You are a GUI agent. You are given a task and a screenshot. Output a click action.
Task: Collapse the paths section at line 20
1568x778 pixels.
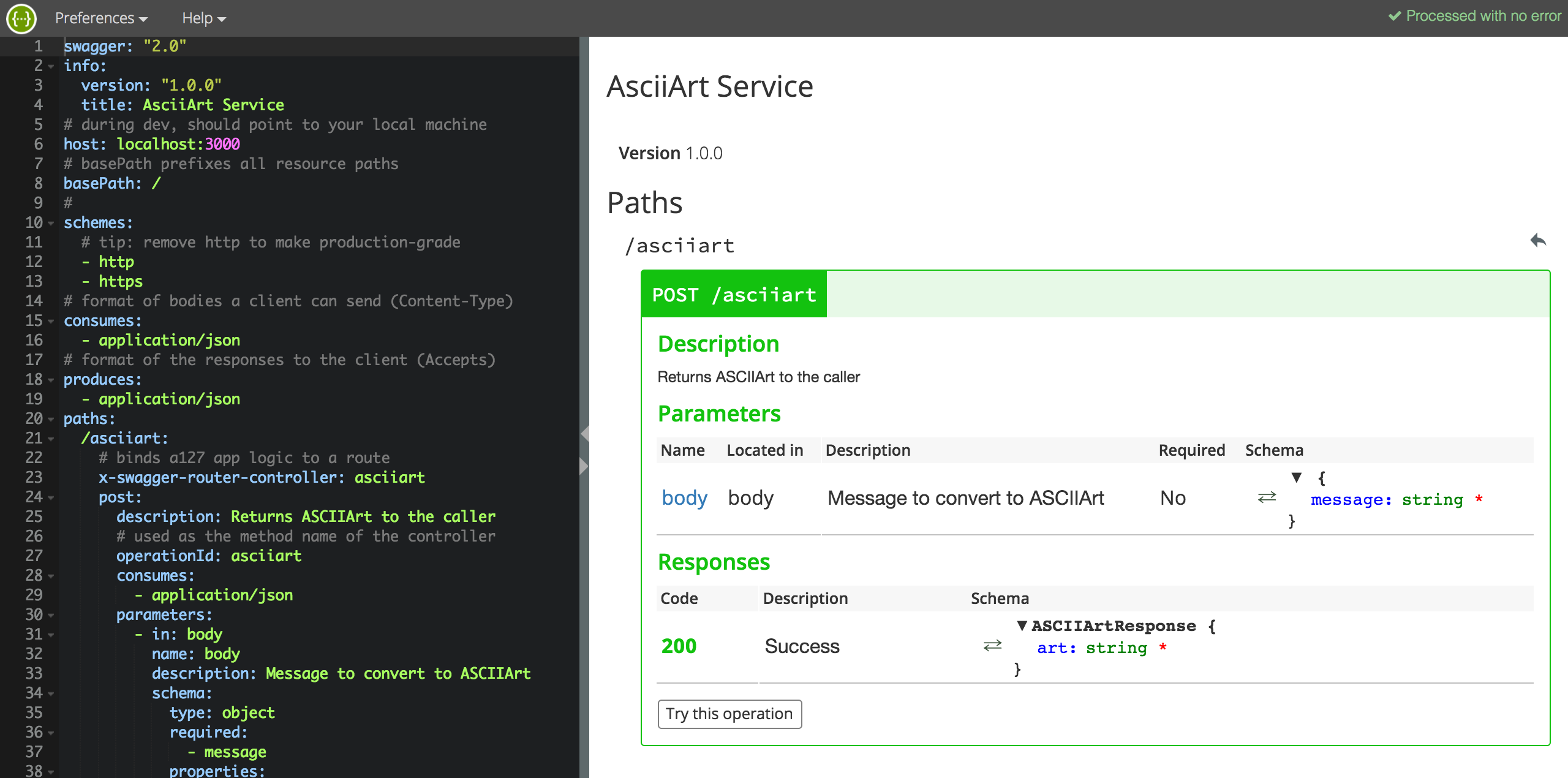51,419
